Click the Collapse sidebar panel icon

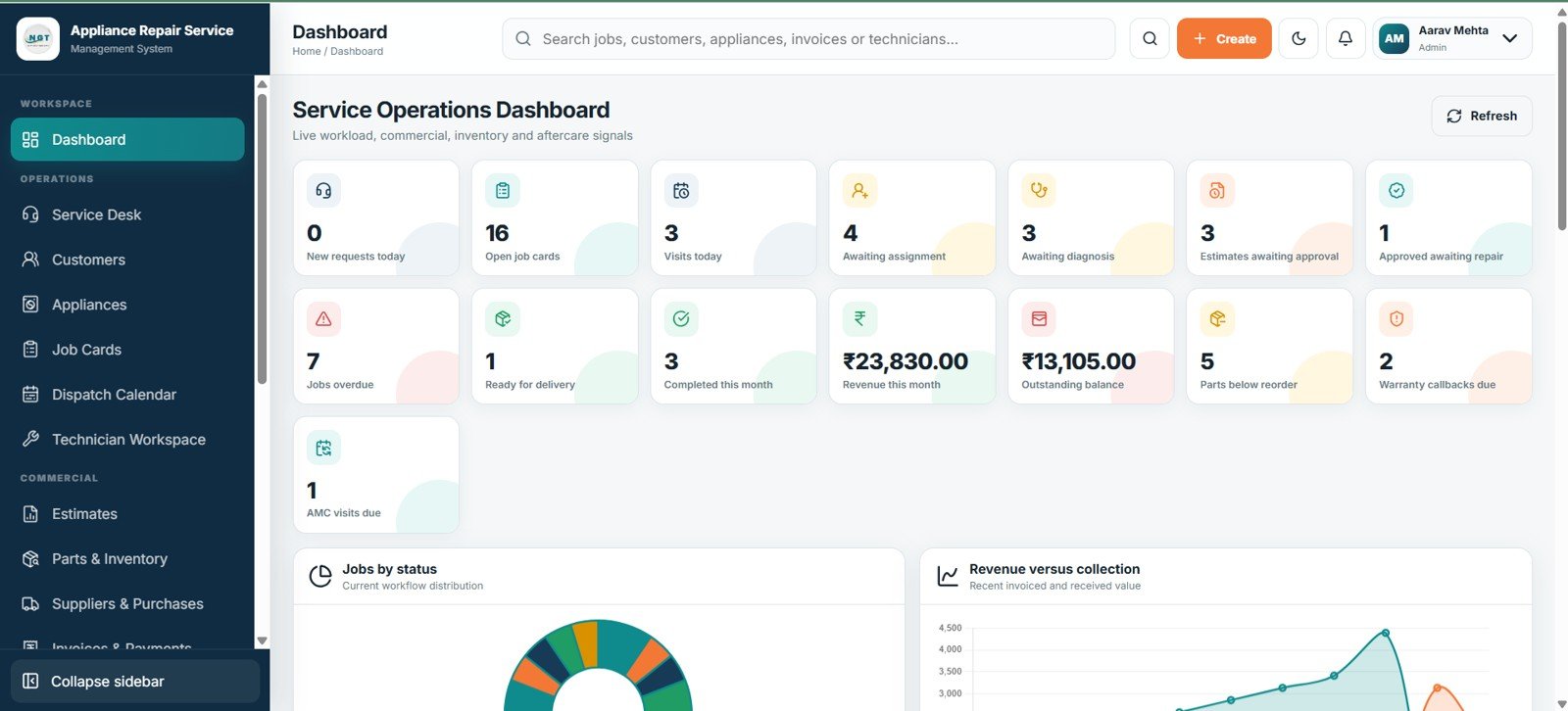point(30,682)
